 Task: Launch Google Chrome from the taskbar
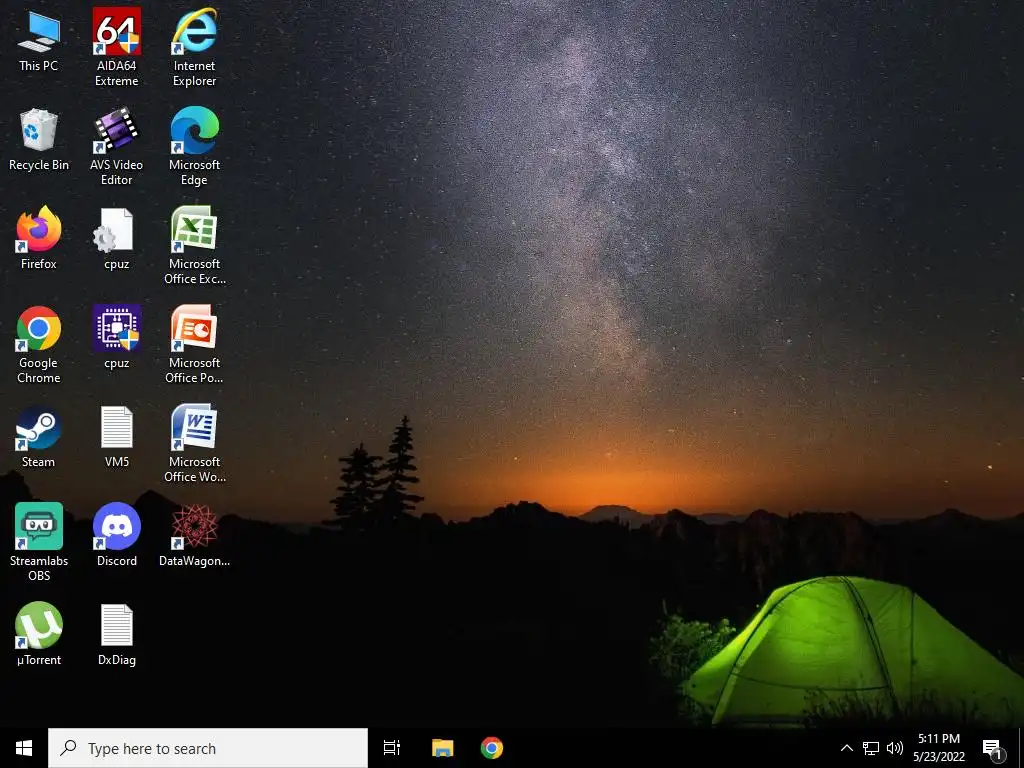492,748
